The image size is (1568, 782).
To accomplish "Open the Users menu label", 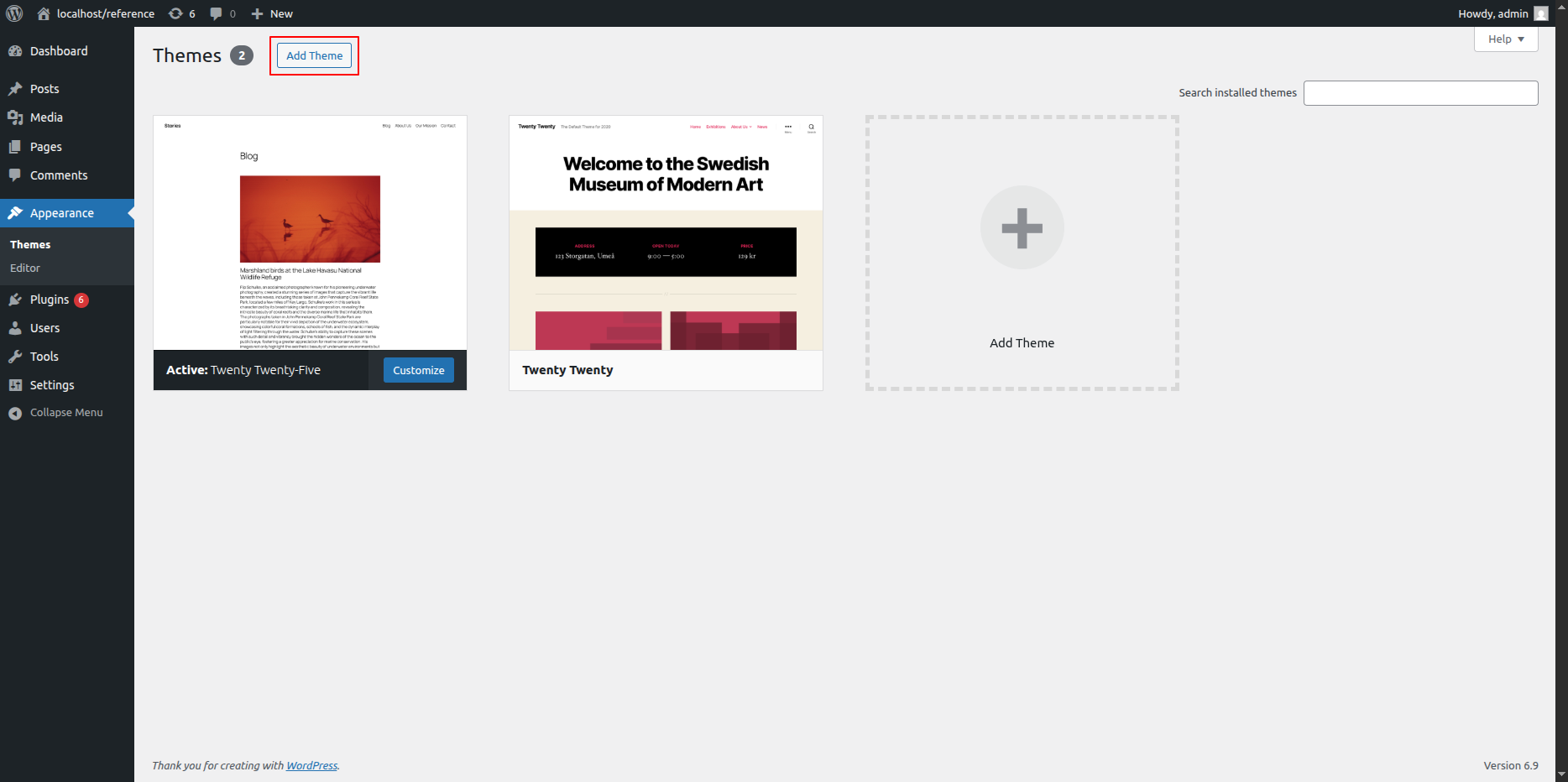I will [45, 328].
